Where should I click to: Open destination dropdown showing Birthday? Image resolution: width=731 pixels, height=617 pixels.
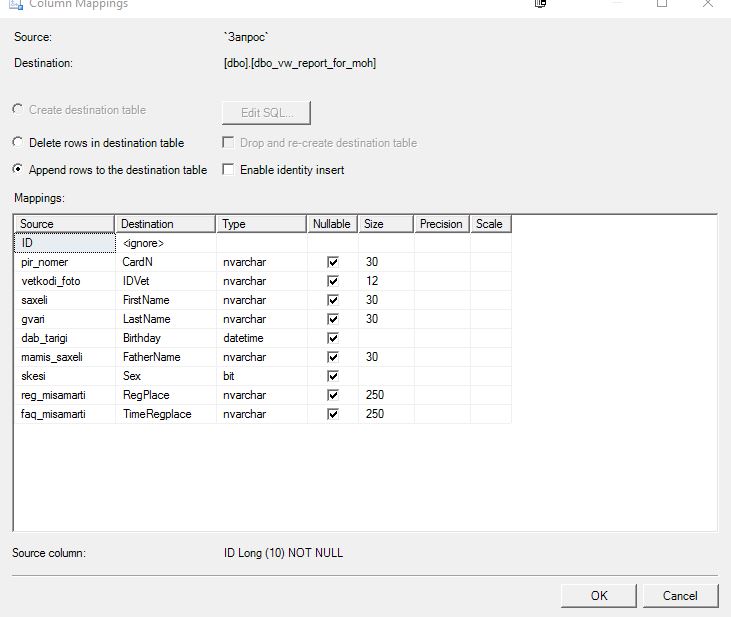165,338
